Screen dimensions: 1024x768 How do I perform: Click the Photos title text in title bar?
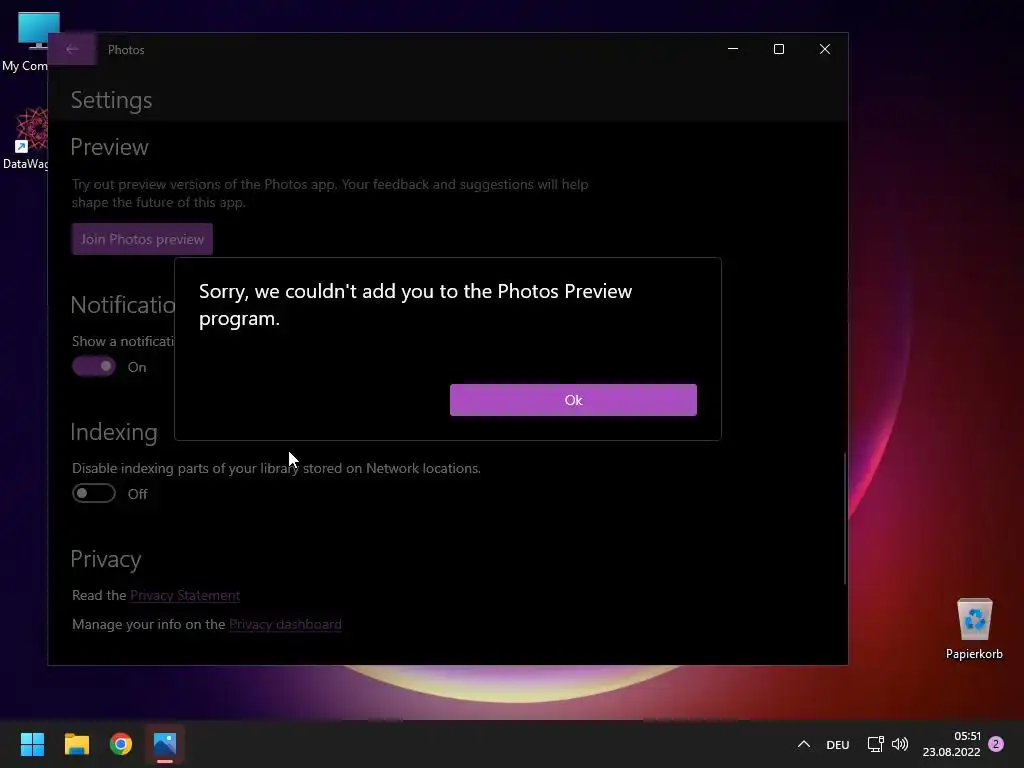(126, 50)
